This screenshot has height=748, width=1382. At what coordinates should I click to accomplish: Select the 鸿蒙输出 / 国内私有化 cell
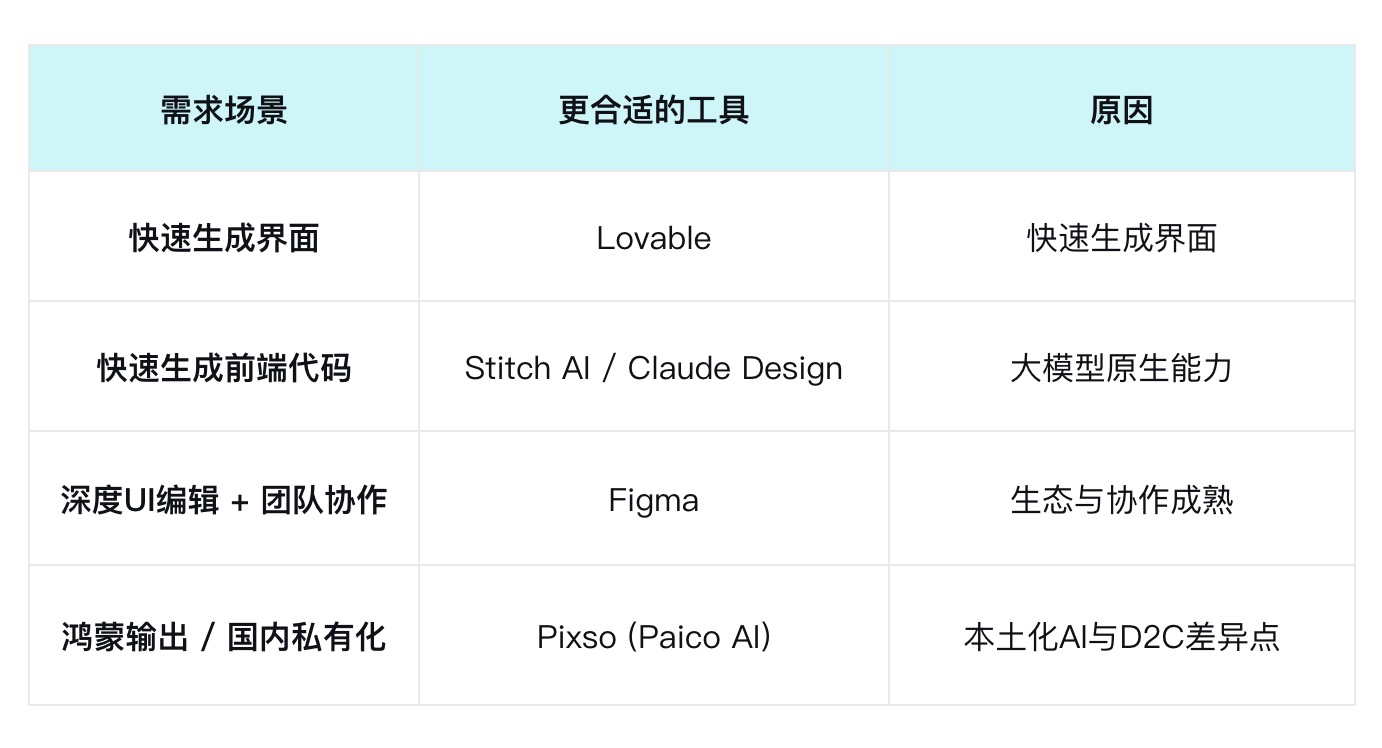[224, 636]
